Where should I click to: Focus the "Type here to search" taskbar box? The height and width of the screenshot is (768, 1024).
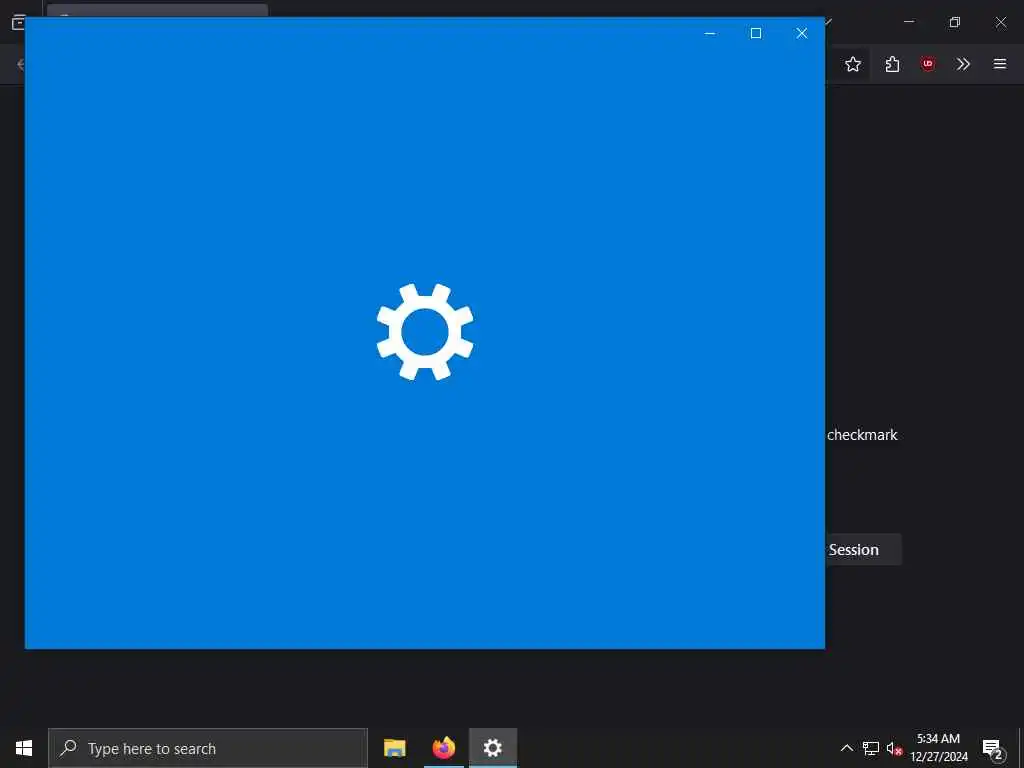click(x=208, y=748)
